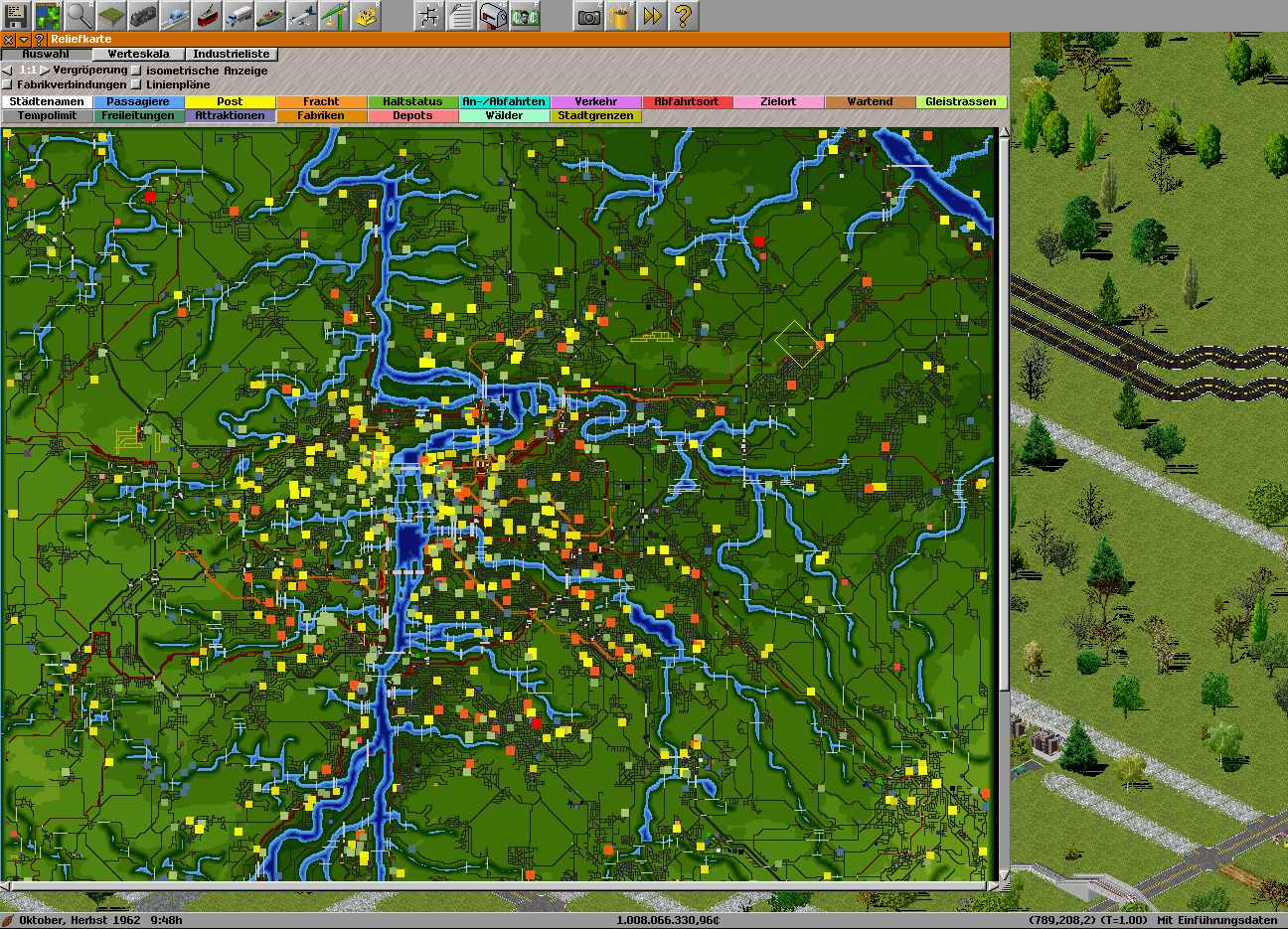
Task: Collapse the Reliefkarte window with the title arrow
Action: pos(24,40)
